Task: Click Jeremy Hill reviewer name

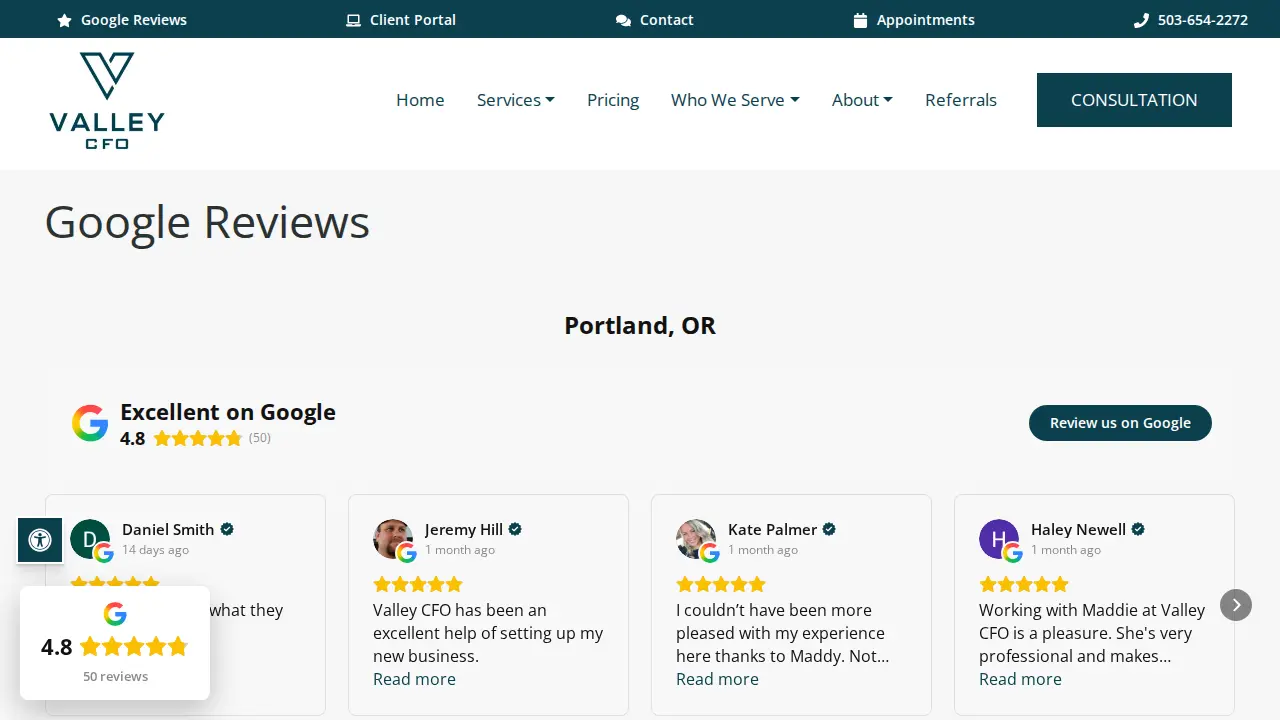Action: click(464, 529)
